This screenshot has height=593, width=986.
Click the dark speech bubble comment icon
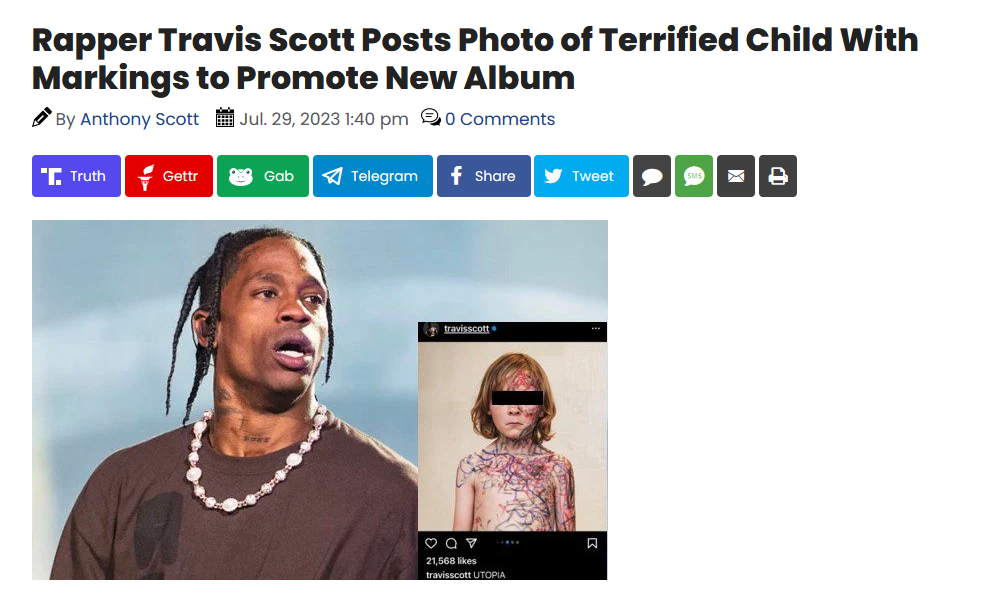(x=651, y=176)
